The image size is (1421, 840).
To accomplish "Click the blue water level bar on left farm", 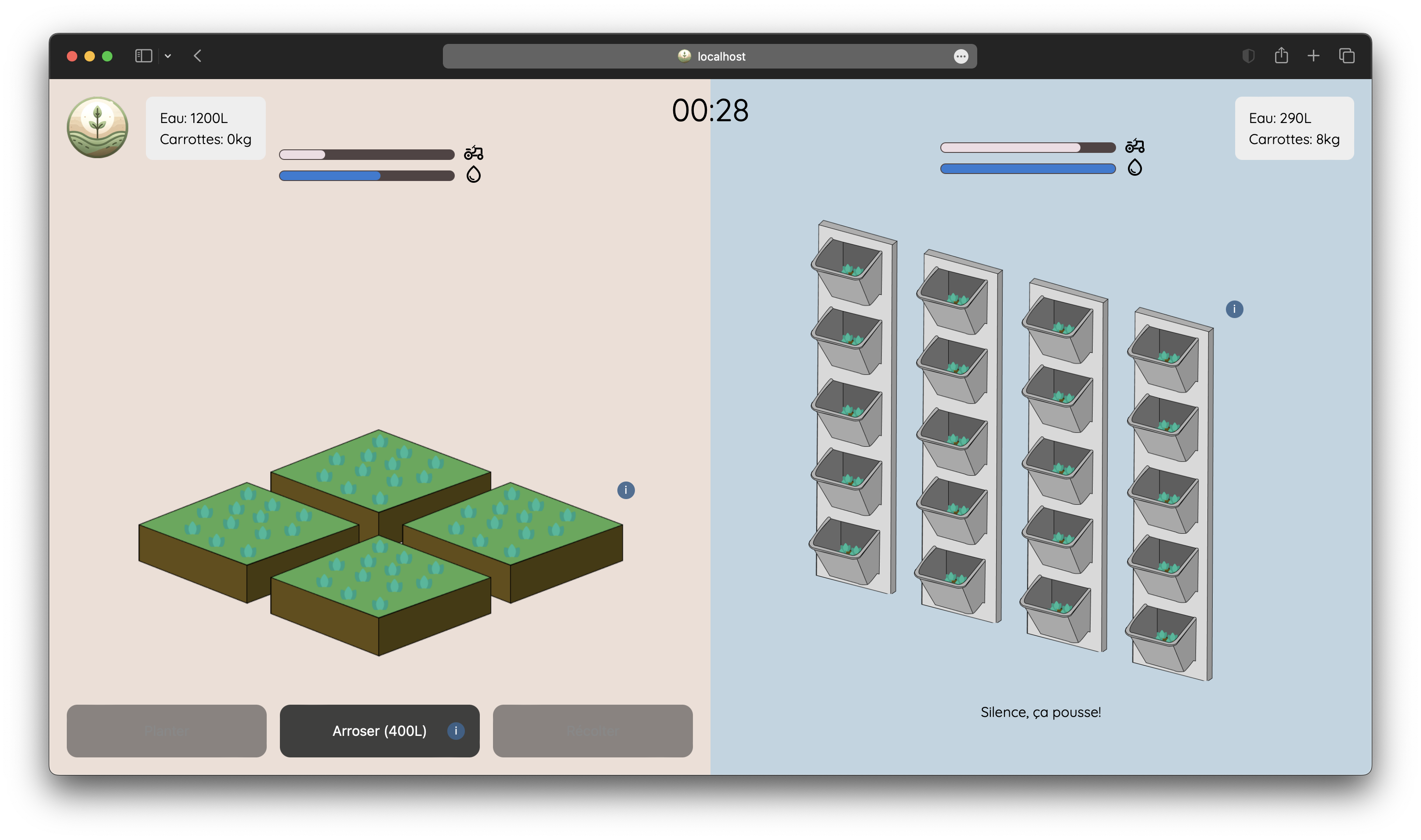I will (x=330, y=176).
